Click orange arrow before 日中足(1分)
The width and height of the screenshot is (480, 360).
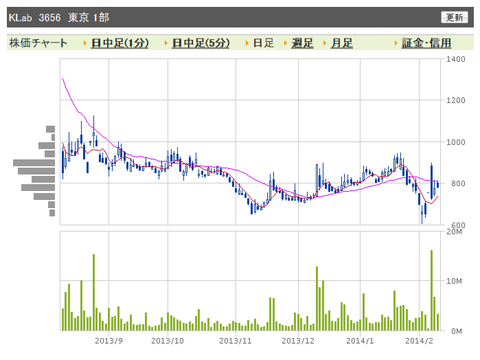85,43
